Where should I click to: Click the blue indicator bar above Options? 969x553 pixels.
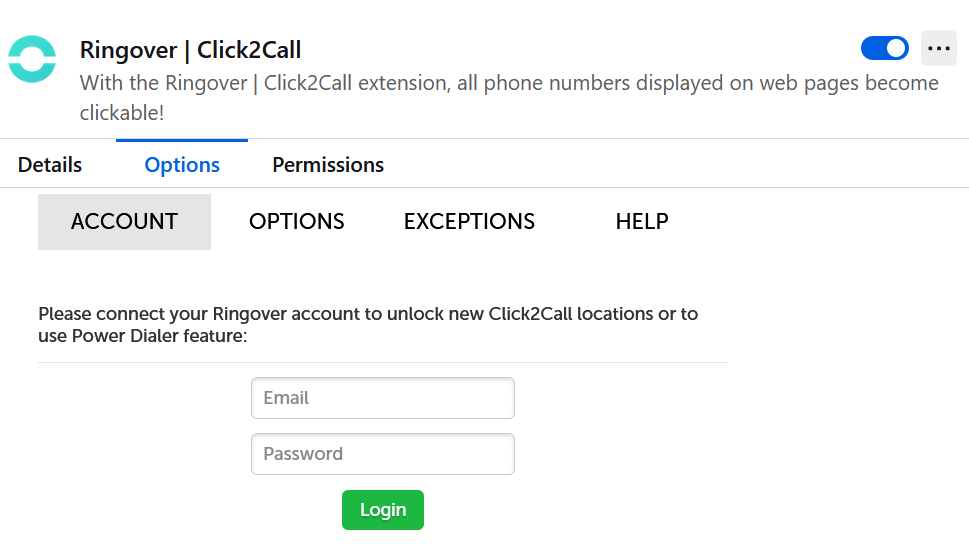coord(182,140)
